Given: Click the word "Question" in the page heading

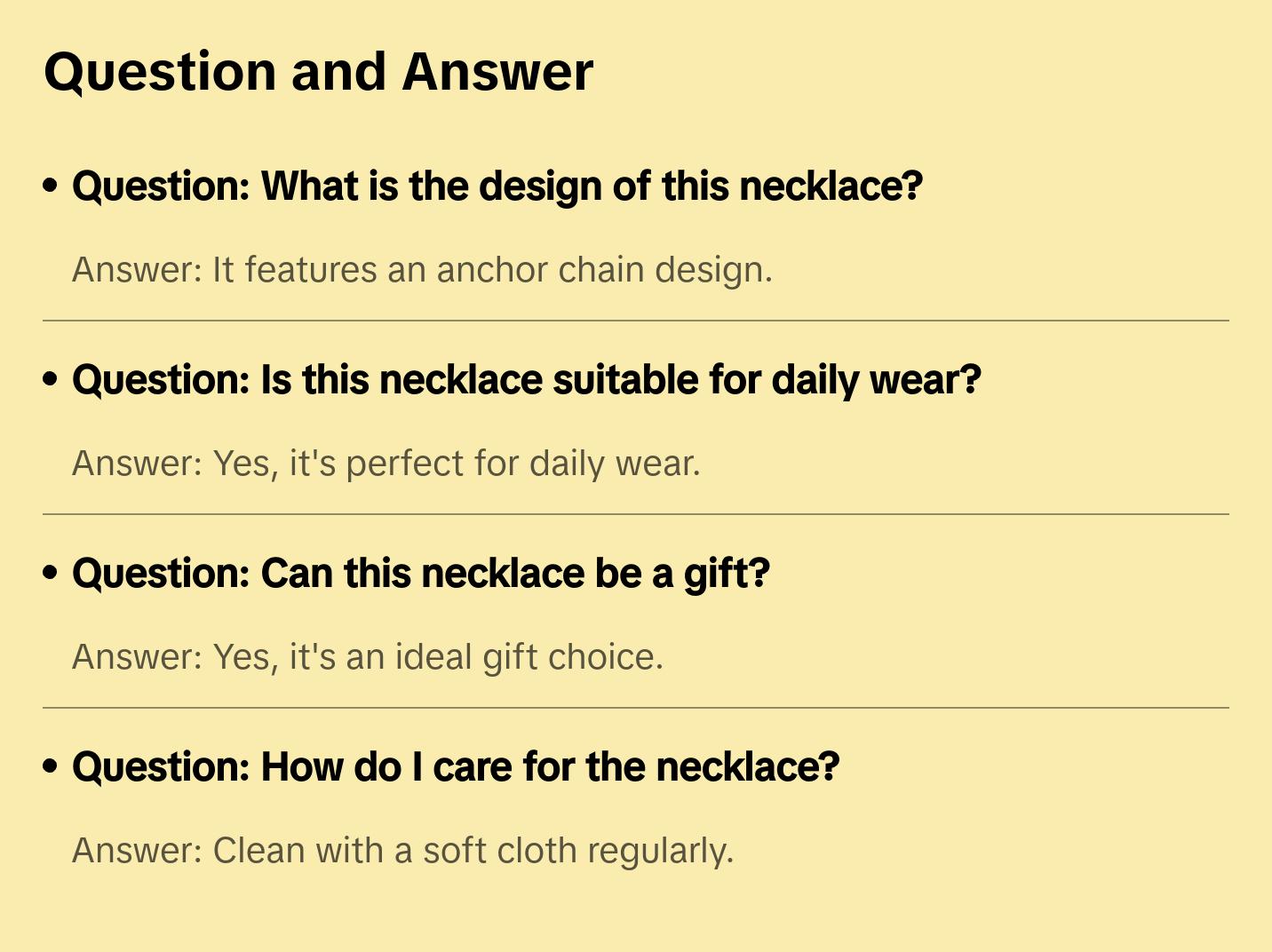Looking at the screenshot, I should click(160, 72).
